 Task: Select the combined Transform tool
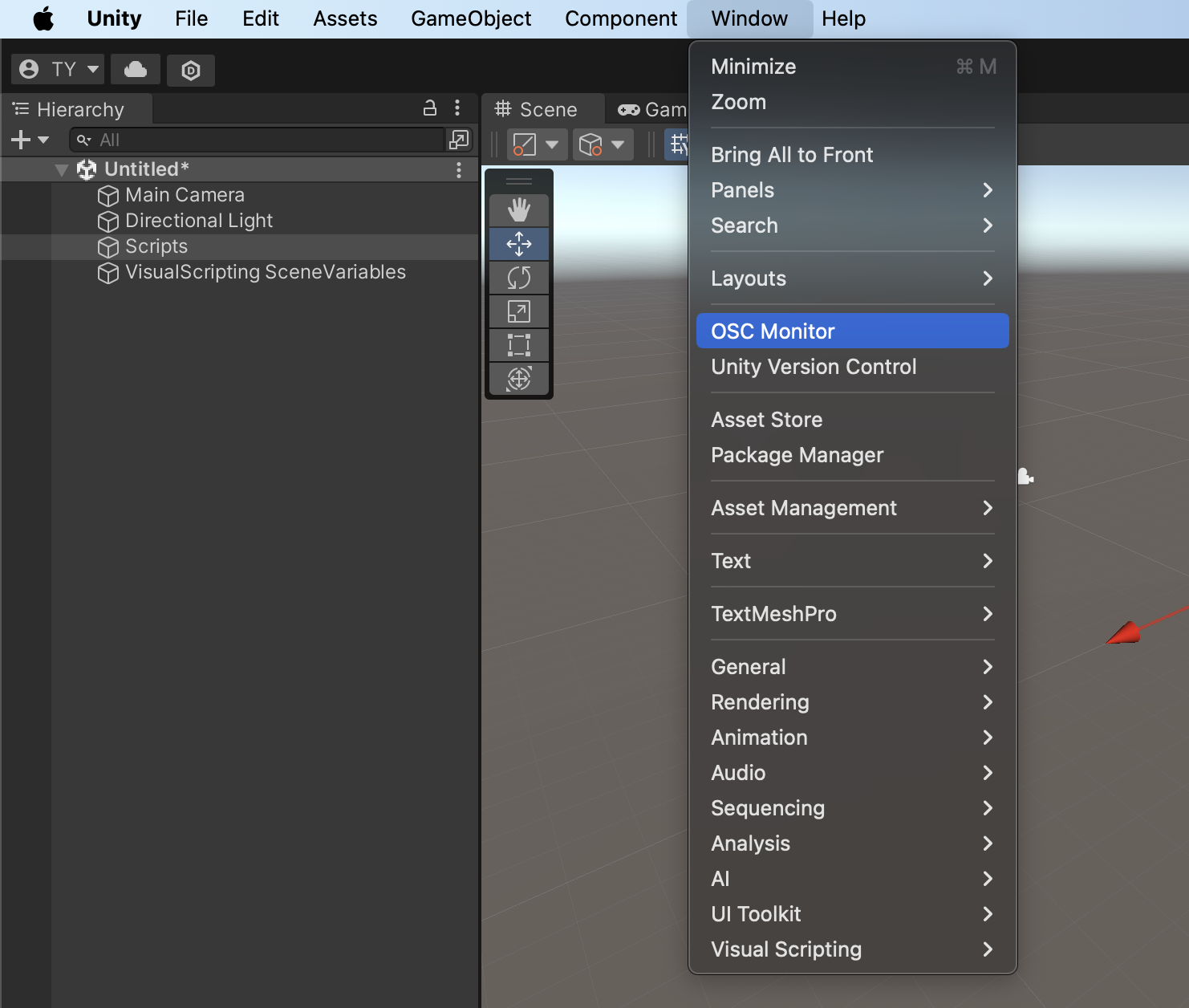coord(519,379)
